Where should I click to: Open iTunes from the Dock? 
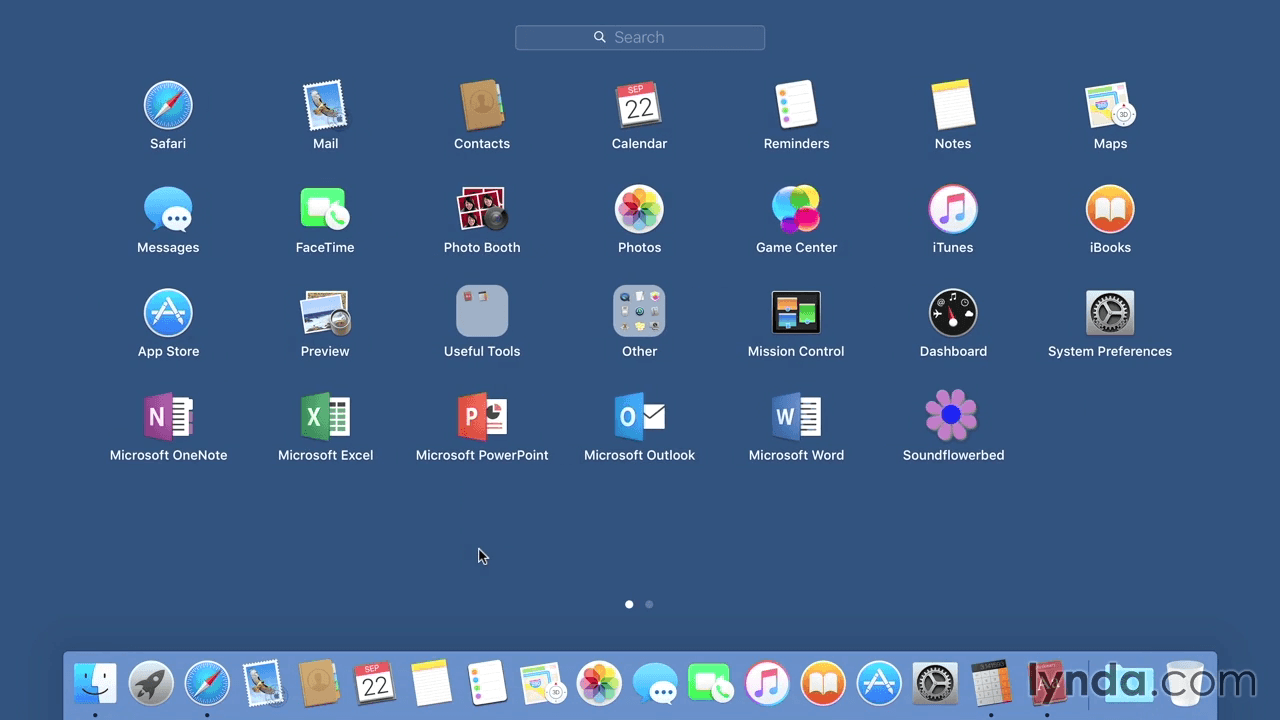pos(767,684)
